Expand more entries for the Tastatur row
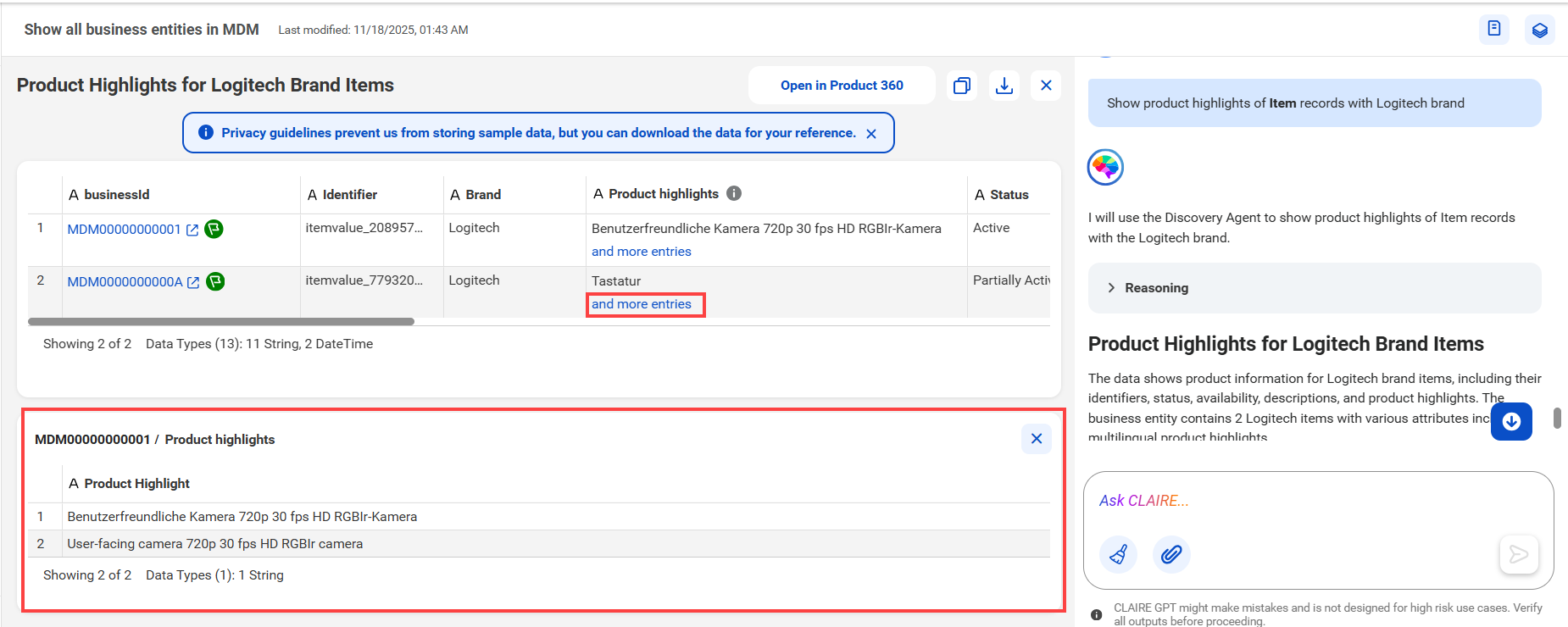This screenshot has height=627, width=1568. tap(642, 304)
